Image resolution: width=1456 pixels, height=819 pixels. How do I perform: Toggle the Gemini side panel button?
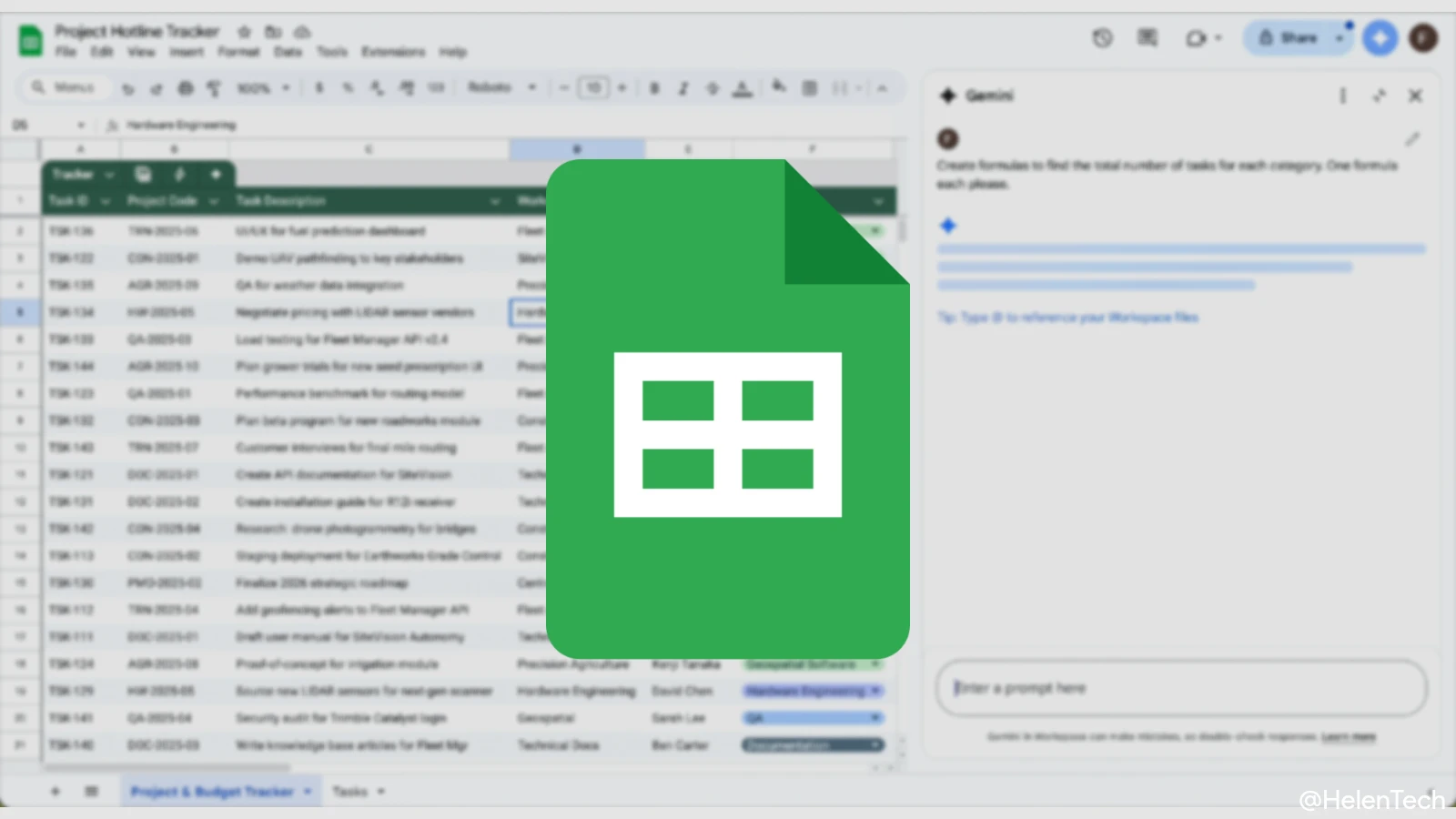coord(1380,38)
